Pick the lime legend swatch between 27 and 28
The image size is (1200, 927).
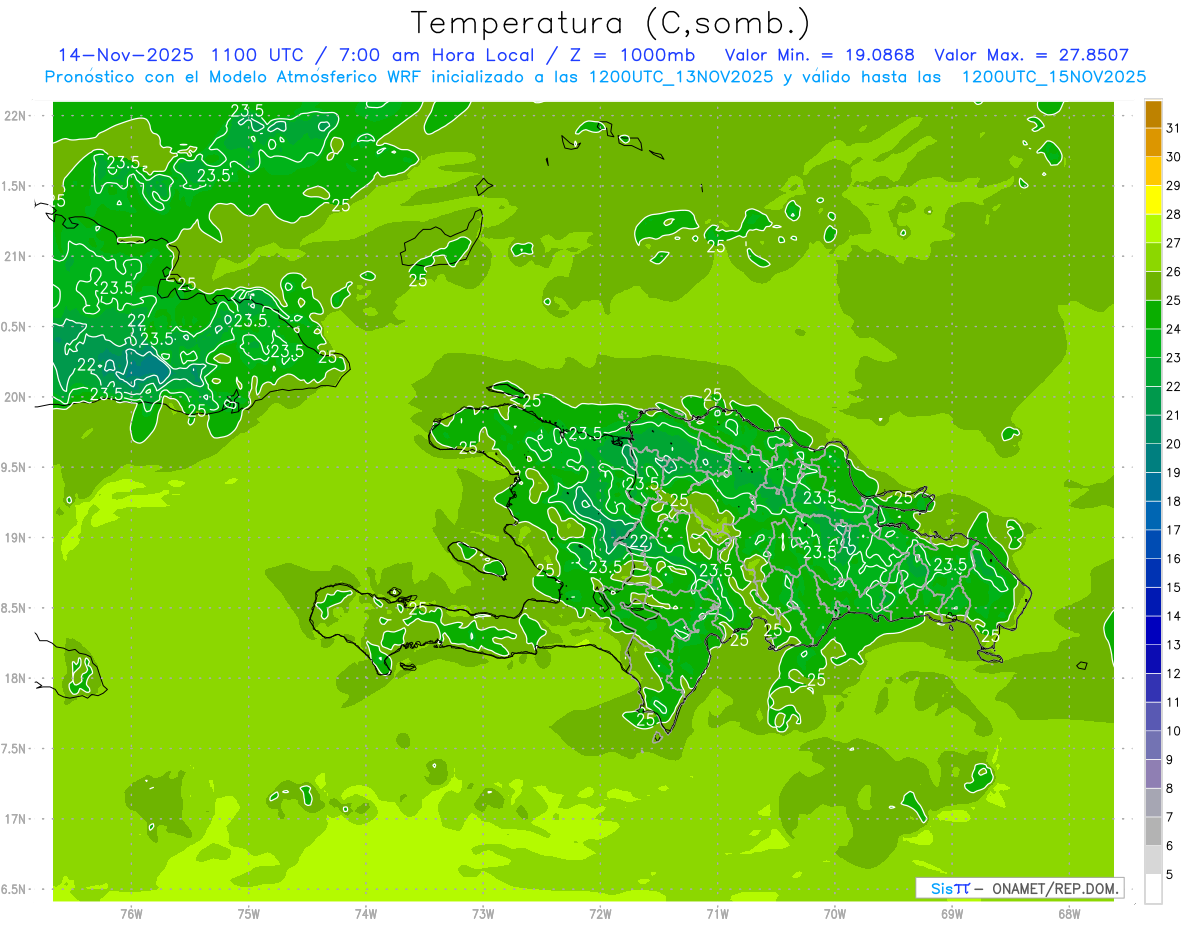(x=1153, y=228)
